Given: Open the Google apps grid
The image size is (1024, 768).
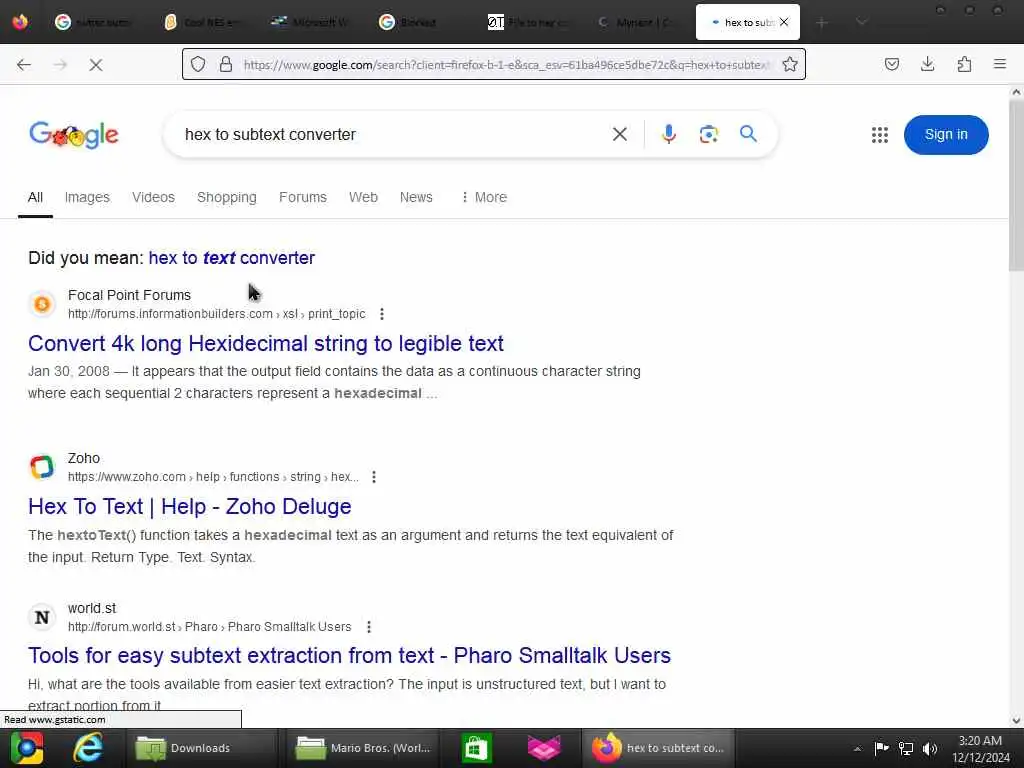Looking at the screenshot, I should 880,135.
